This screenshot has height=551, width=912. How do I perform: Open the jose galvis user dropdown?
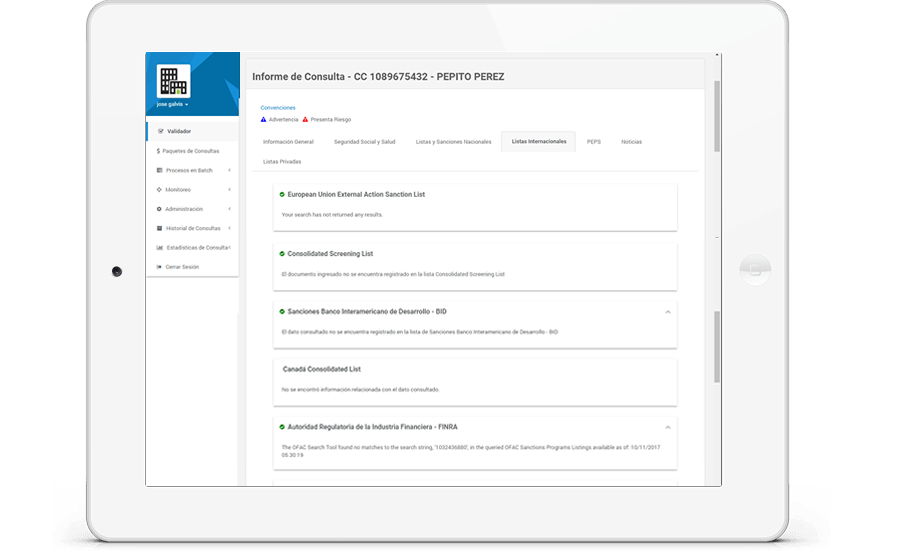[x=173, y=105]
